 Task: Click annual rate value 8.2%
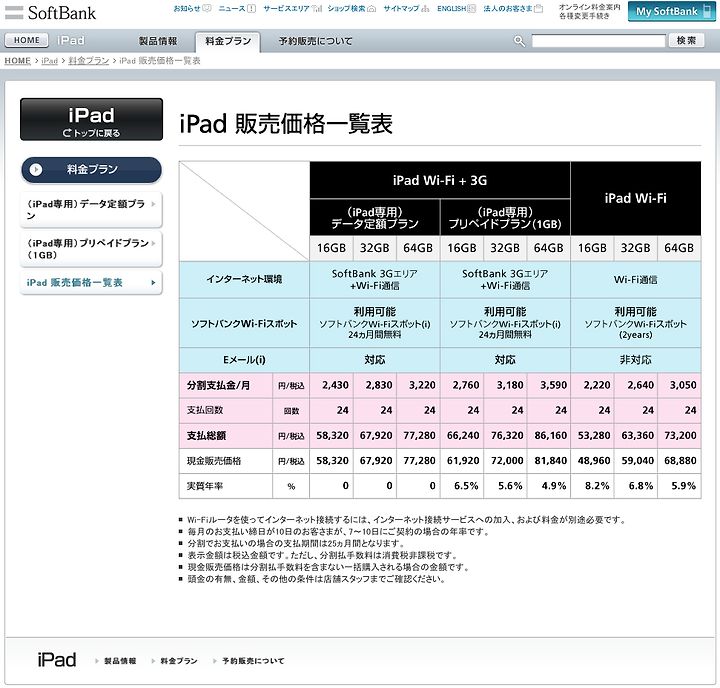click(x=597, y=486)
